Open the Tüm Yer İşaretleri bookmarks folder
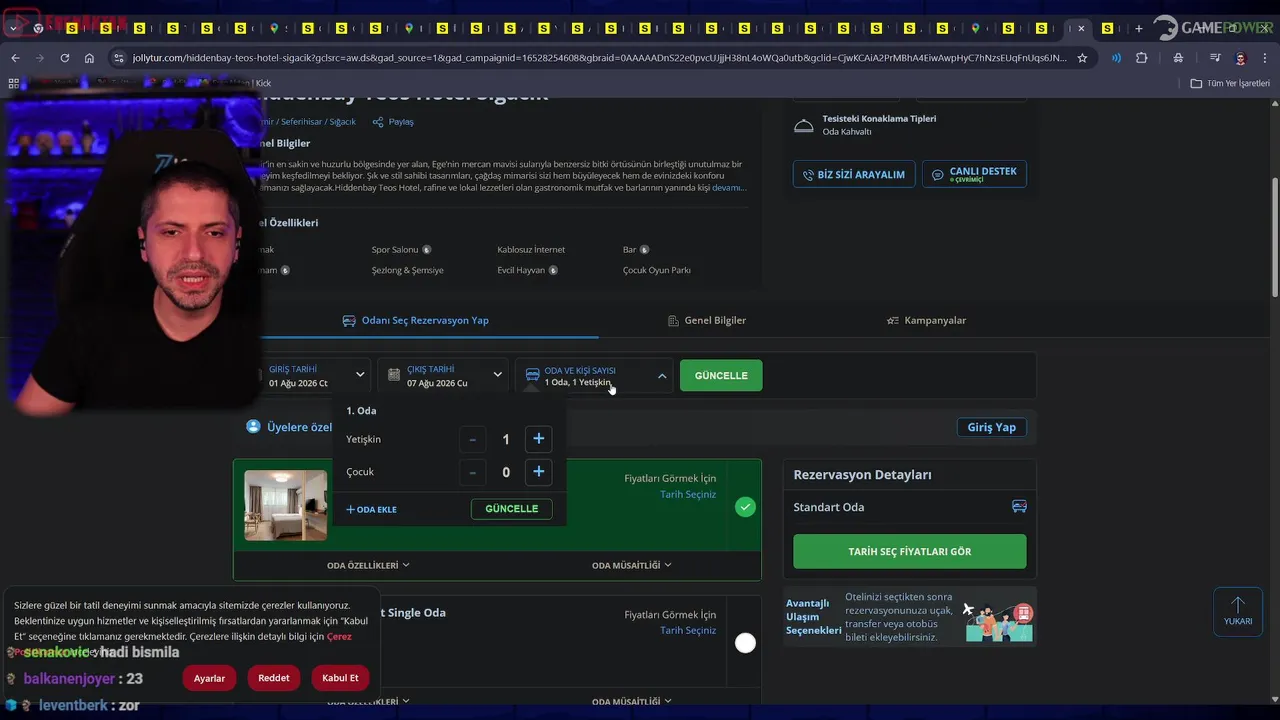The height and width of the screenshot is (720, 1280). coord(1230,83)
